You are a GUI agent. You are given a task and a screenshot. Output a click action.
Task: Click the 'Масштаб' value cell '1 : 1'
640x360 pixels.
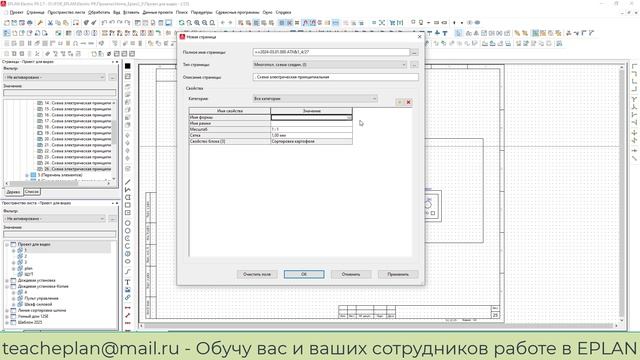point(311,129)
